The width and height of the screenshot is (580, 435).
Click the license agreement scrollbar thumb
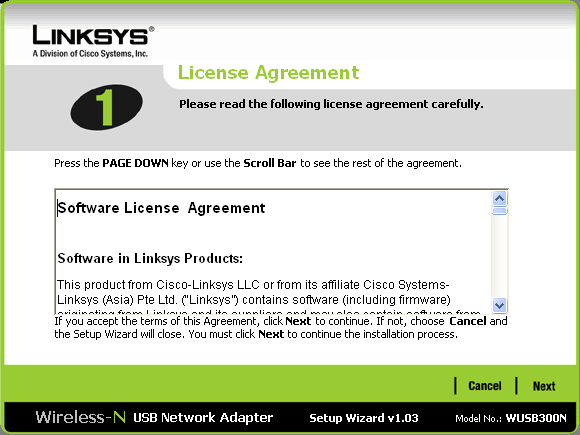499,211
